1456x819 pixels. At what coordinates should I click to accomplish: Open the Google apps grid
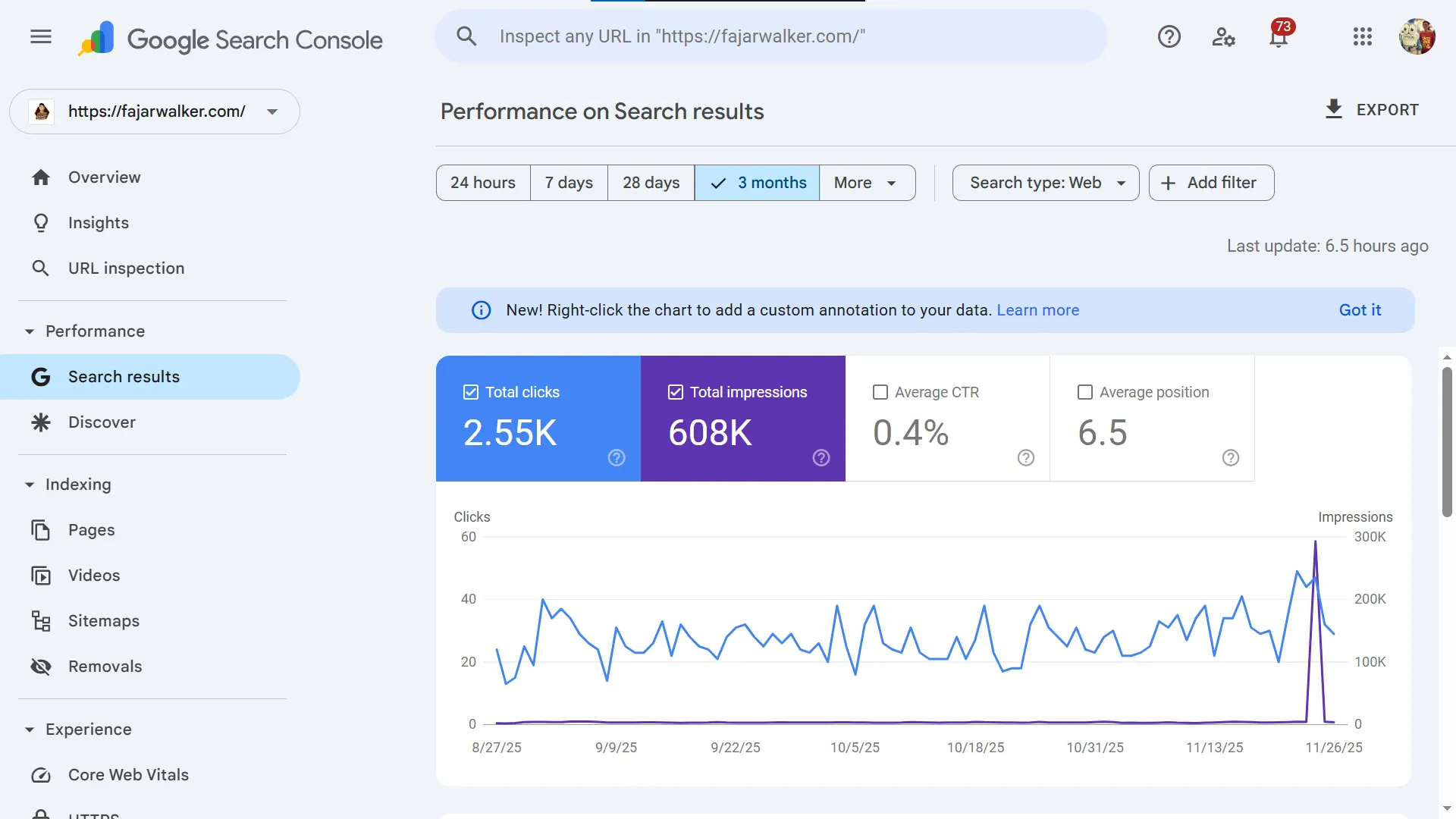click(1362, 36)
